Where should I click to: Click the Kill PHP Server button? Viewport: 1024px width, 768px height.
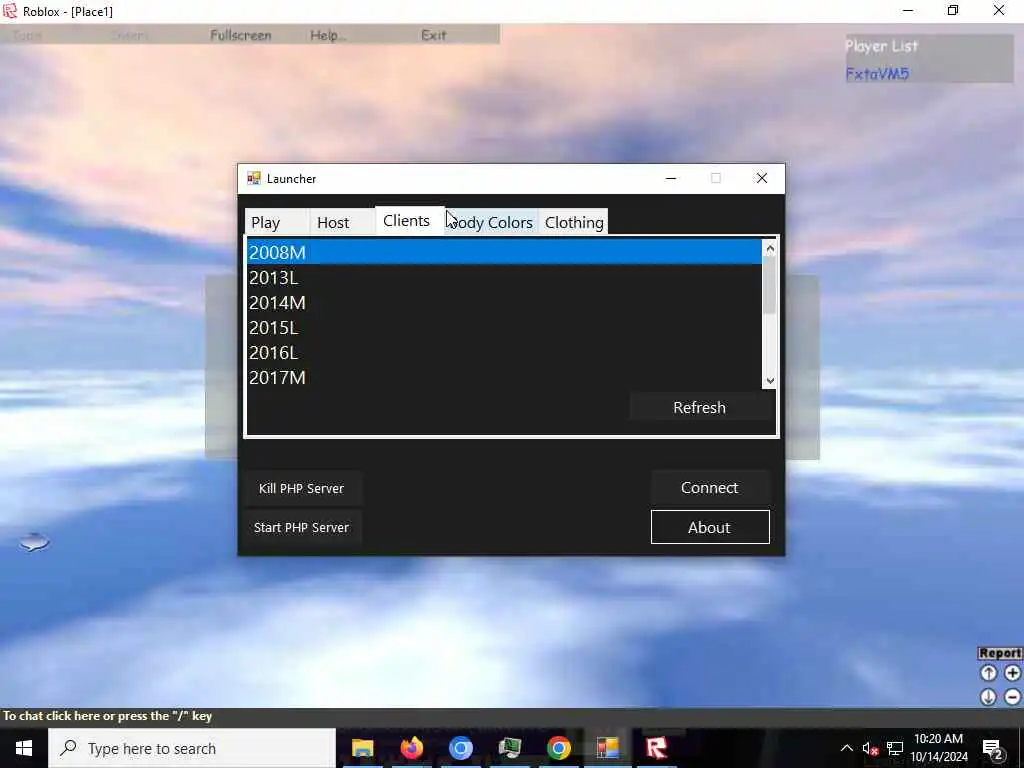tap(302, 488)
